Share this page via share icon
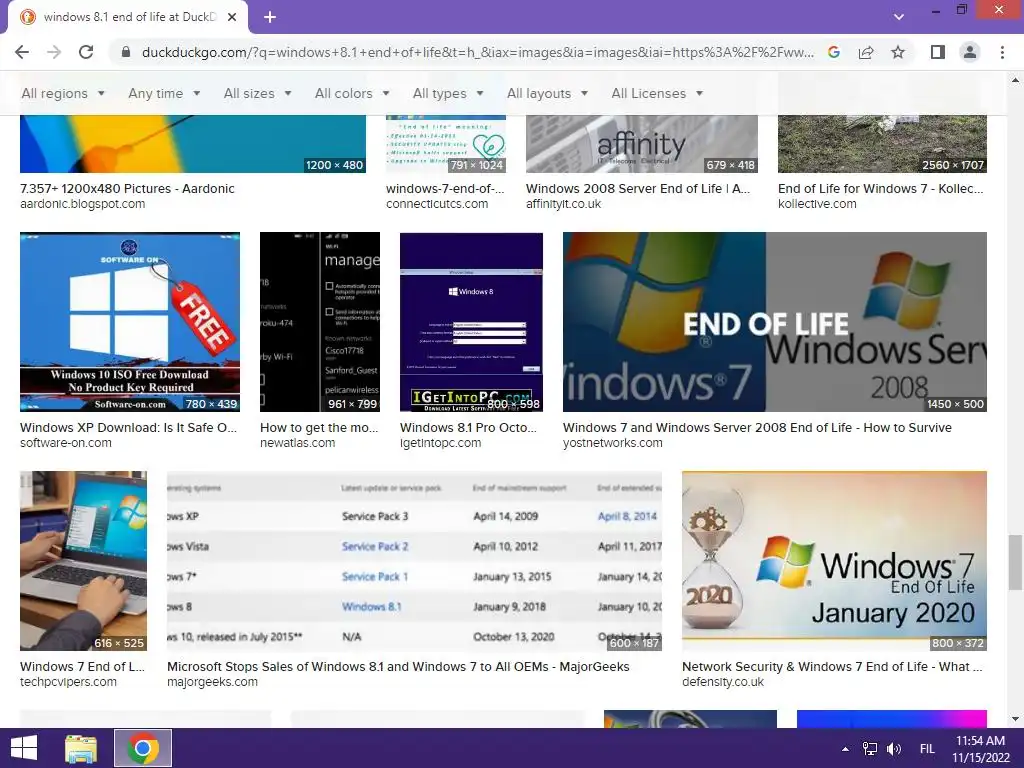Screen dimensions: 1024x768 866,52
